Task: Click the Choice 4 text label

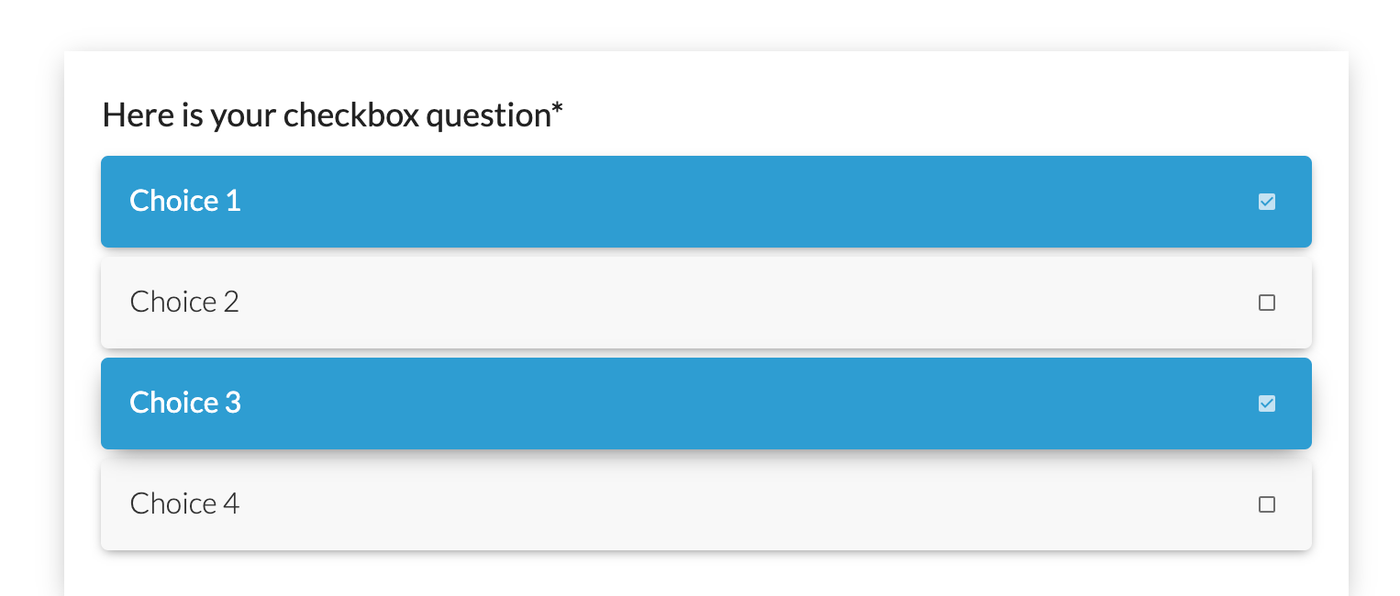Action: [x=184, y=504]
